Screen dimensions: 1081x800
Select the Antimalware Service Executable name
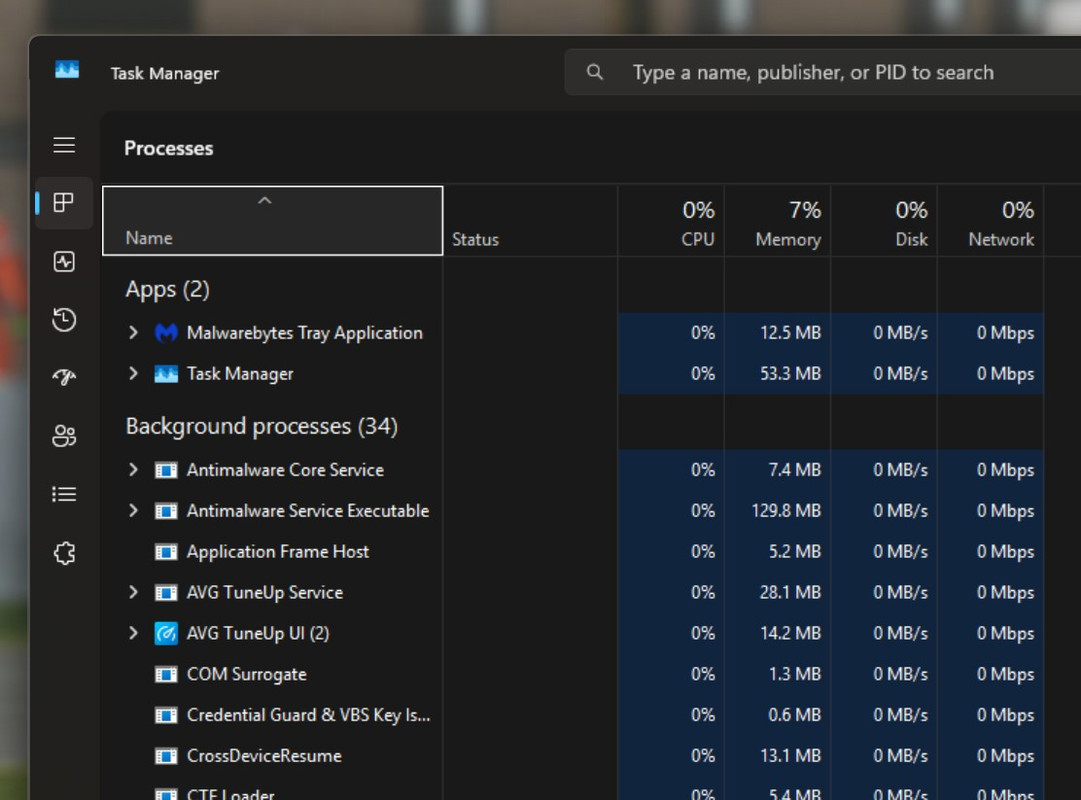[x=308, y=511]
